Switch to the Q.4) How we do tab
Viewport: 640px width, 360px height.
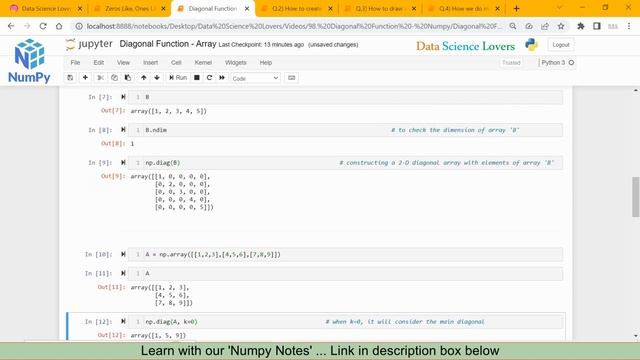pyautogui.click(x=464, y=9)
